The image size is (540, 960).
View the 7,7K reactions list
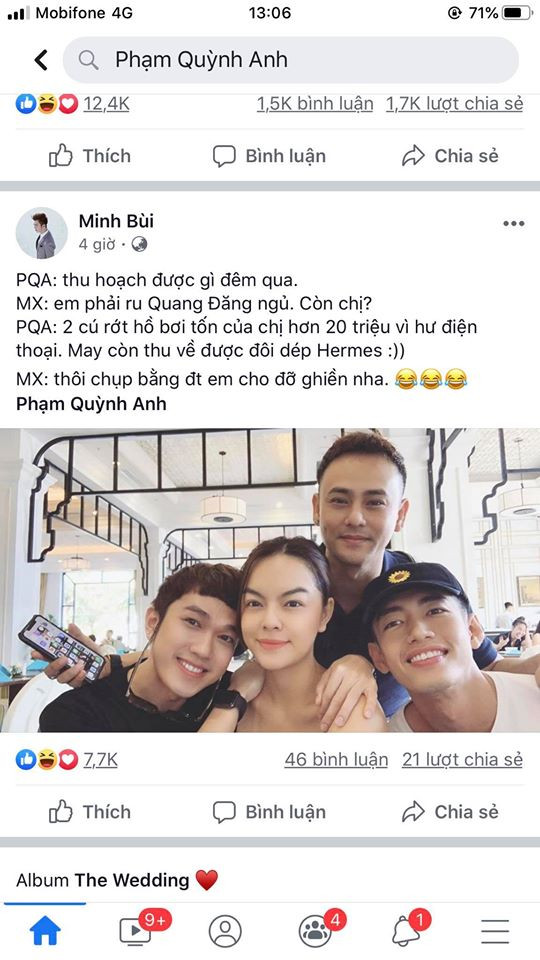point(100,760)
